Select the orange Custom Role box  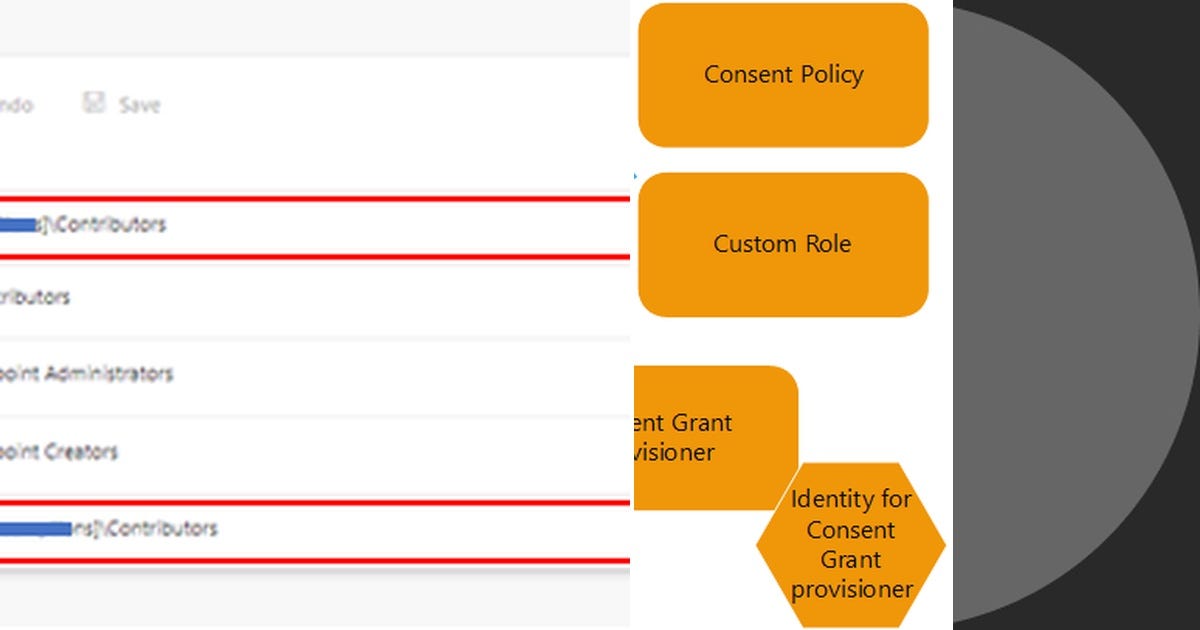783,243
